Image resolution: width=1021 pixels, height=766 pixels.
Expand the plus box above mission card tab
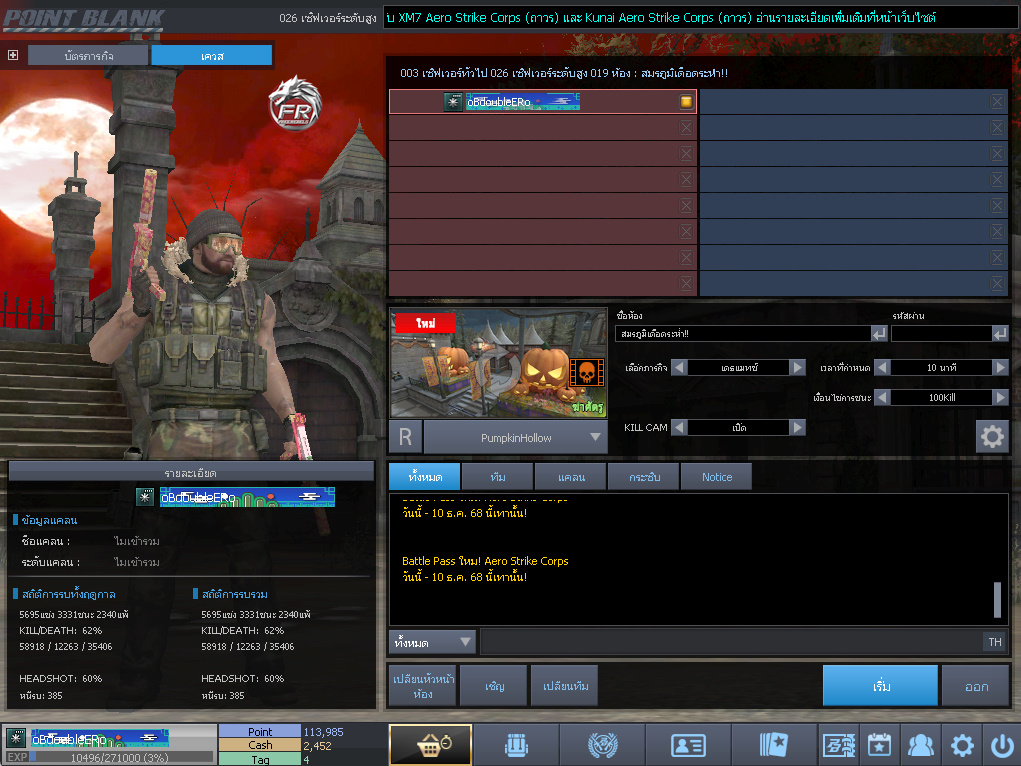tap(13, 55)
